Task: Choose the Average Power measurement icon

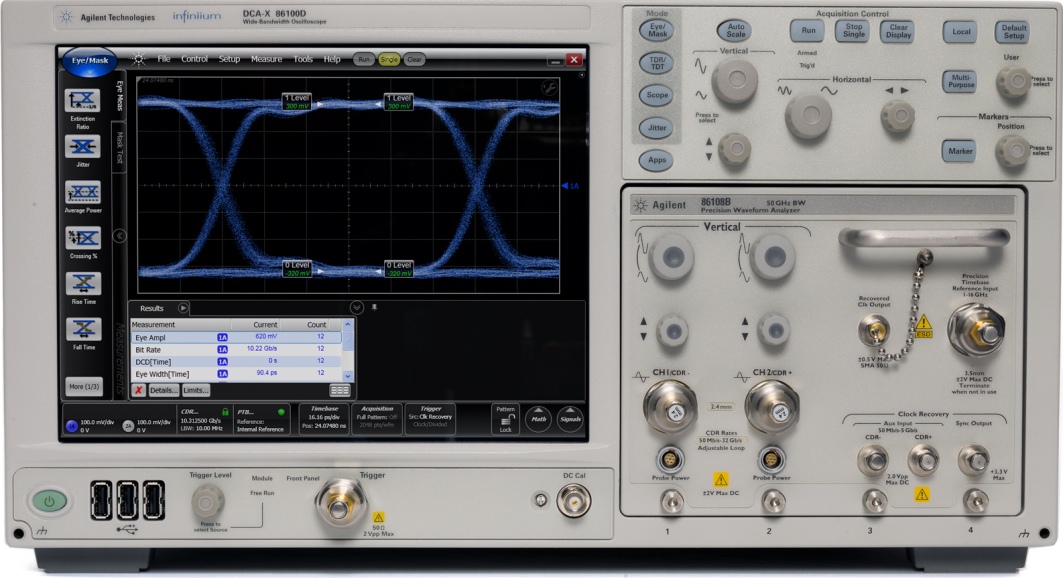Action: point(83,194)
